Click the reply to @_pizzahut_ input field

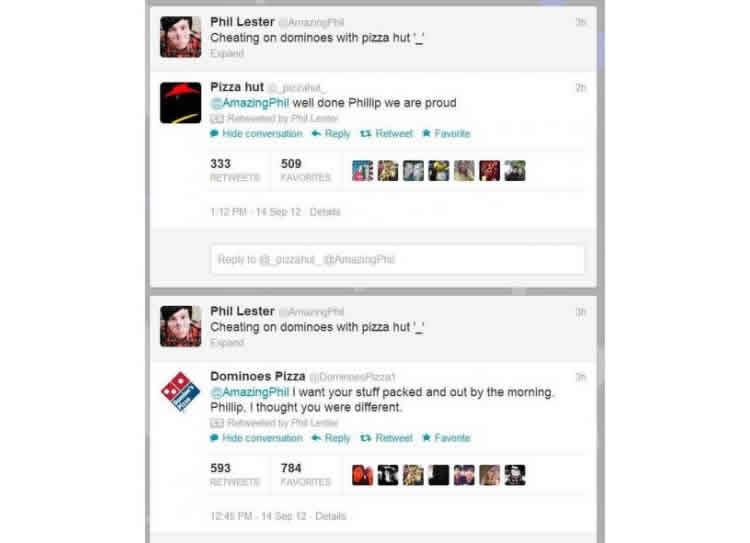pos(397,260)
